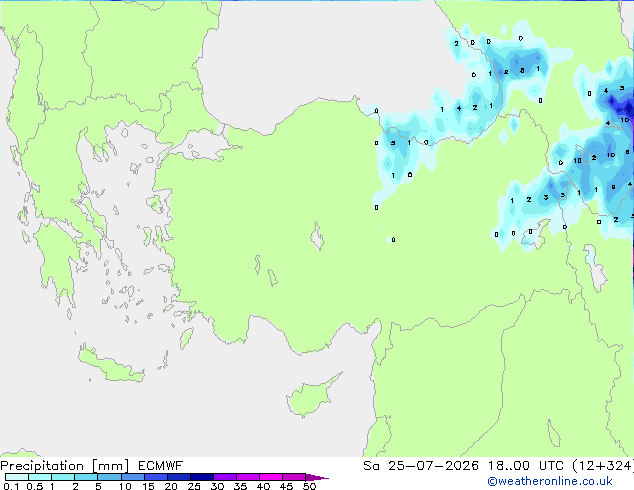
Task: Click the "ECMWF" model label
Action: (161, 466)
